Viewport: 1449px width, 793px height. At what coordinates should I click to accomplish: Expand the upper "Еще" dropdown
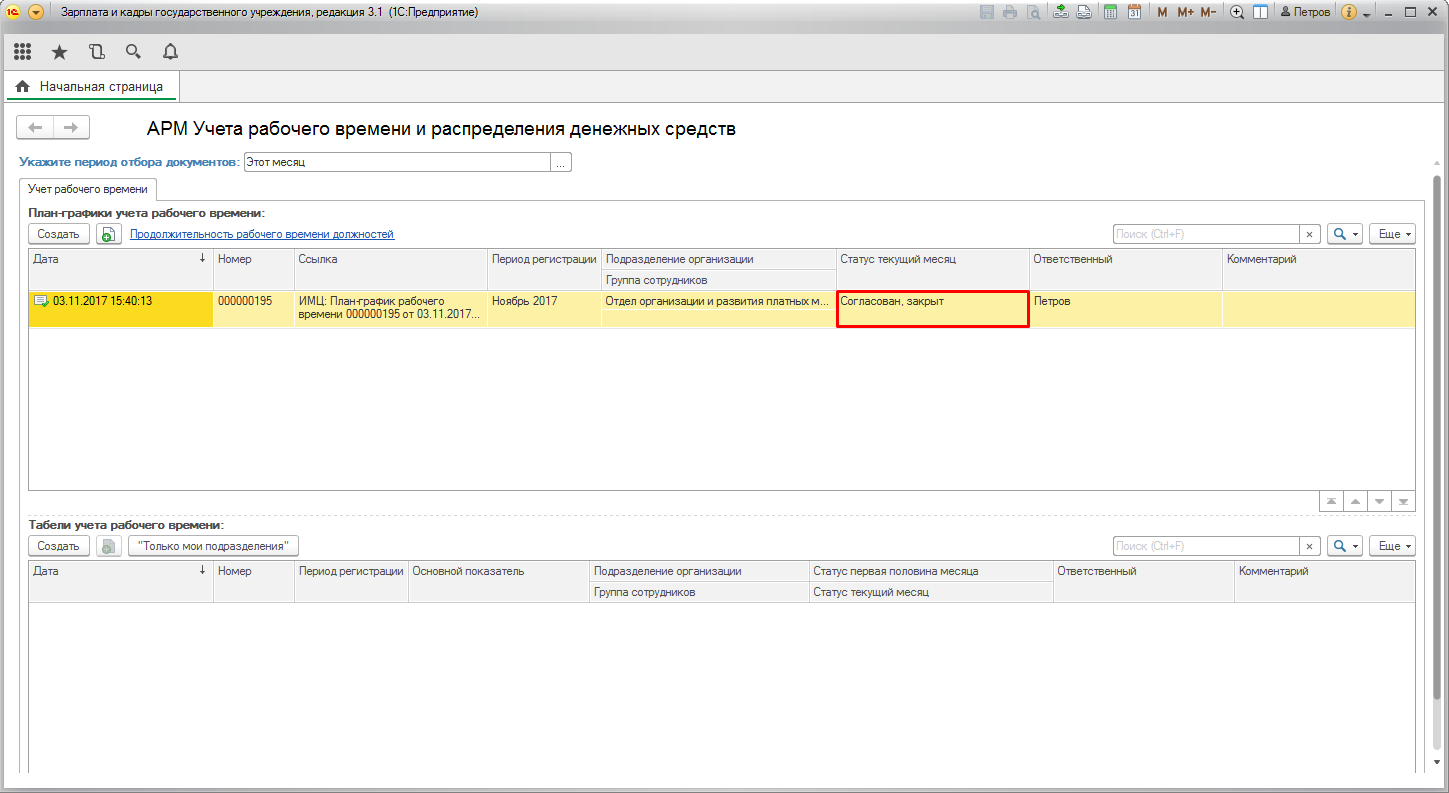pos(1391,234)
